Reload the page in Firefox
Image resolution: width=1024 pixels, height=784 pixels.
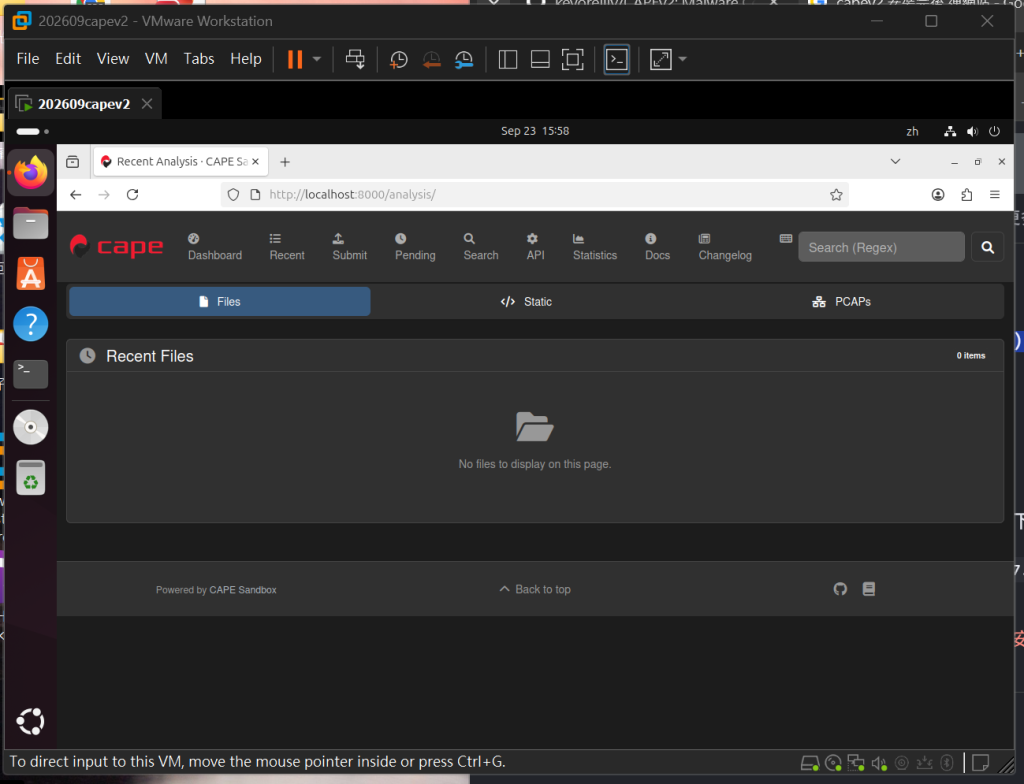[133, 195]
